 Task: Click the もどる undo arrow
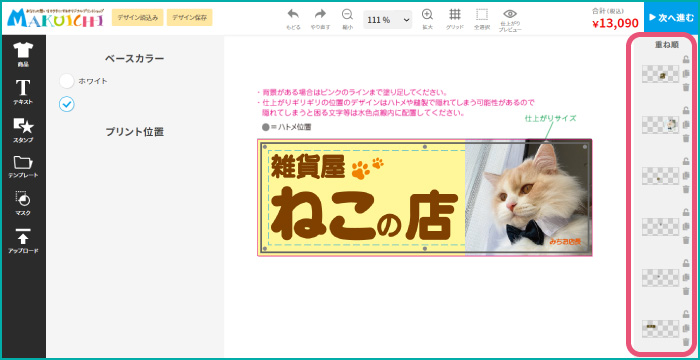tap(293, 19)
